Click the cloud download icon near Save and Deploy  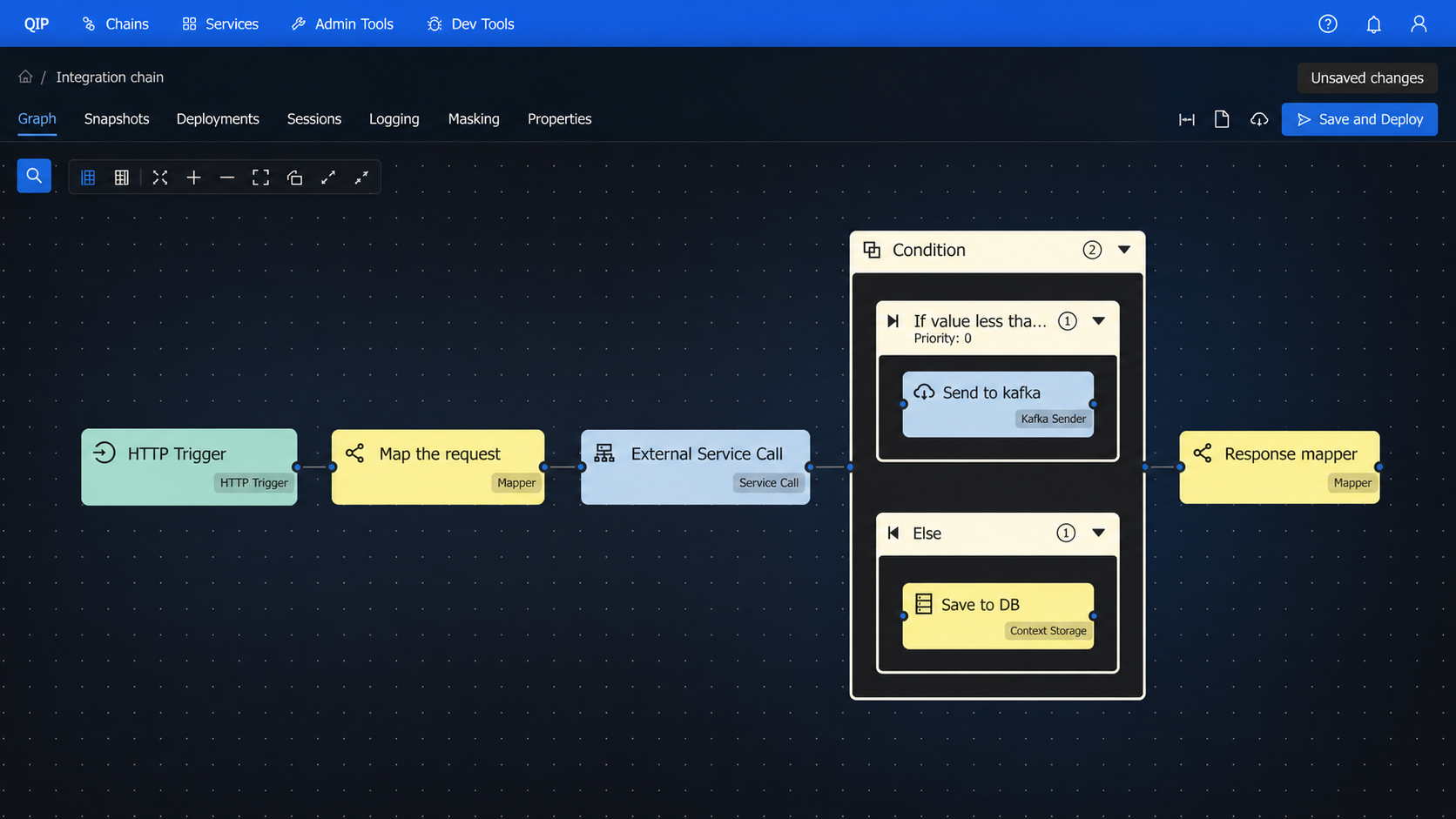click(1259, 119)
